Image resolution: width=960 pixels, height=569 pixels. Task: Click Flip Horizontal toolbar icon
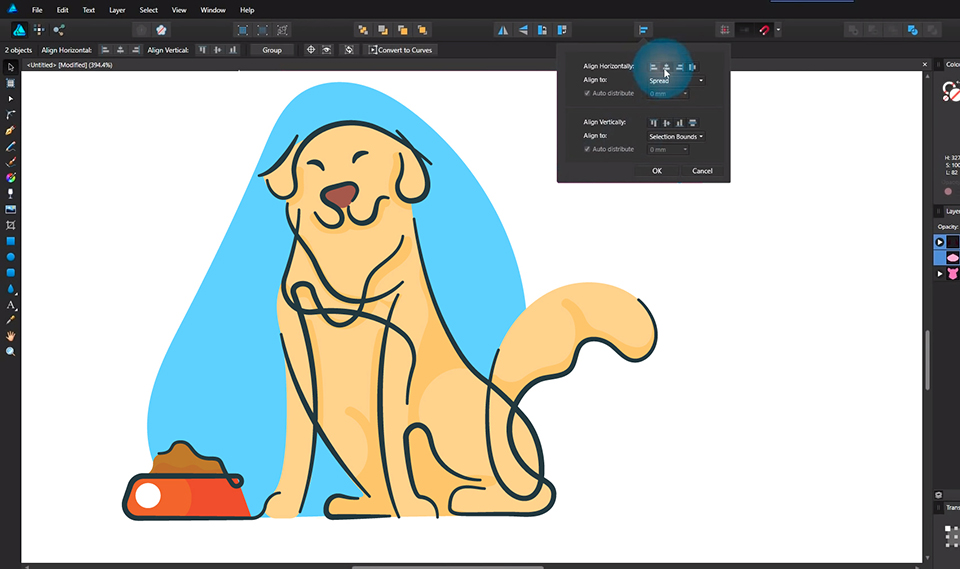pyautogui.click(x=503, y=30)
